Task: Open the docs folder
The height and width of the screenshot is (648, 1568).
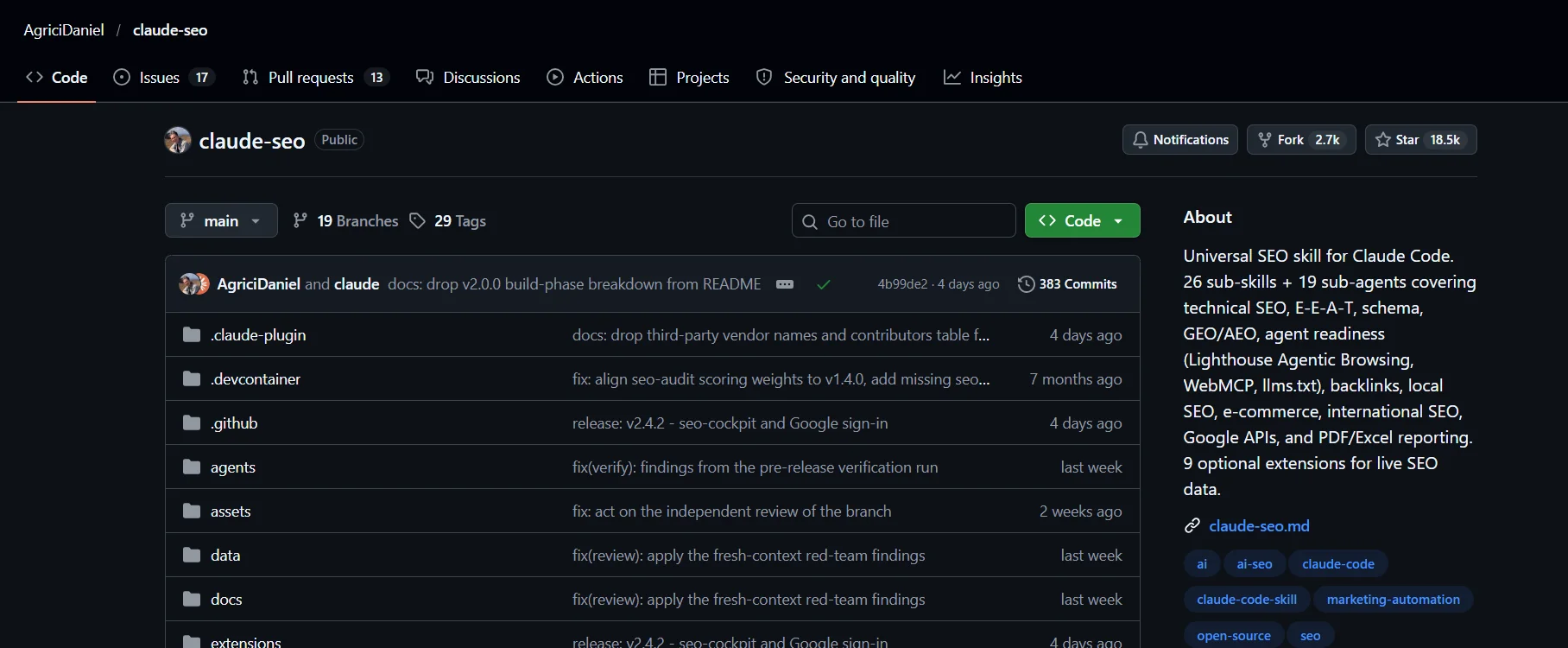Action: [226, 600]
